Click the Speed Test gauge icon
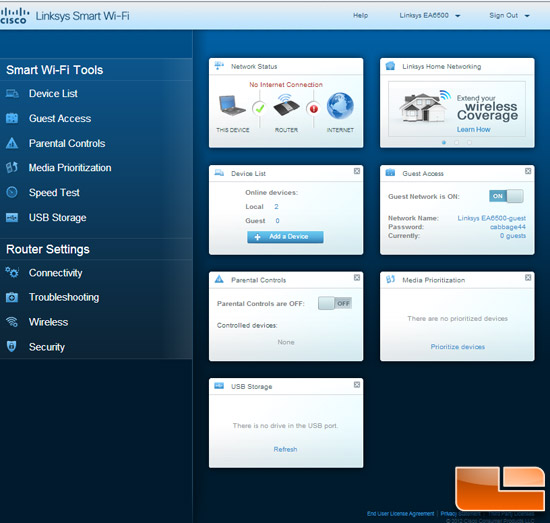Viewport: 550px width, 523px height. 12,192
